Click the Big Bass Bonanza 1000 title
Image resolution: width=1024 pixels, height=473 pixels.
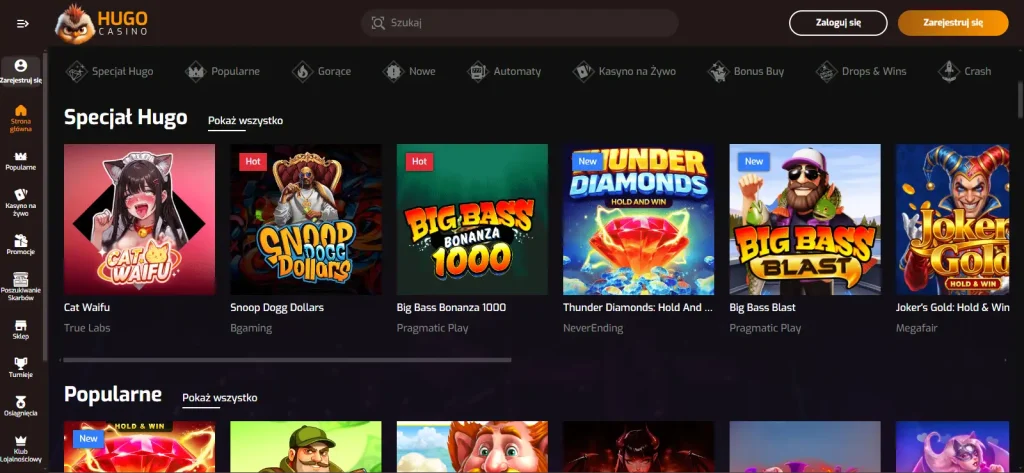(x=451, y=307)
